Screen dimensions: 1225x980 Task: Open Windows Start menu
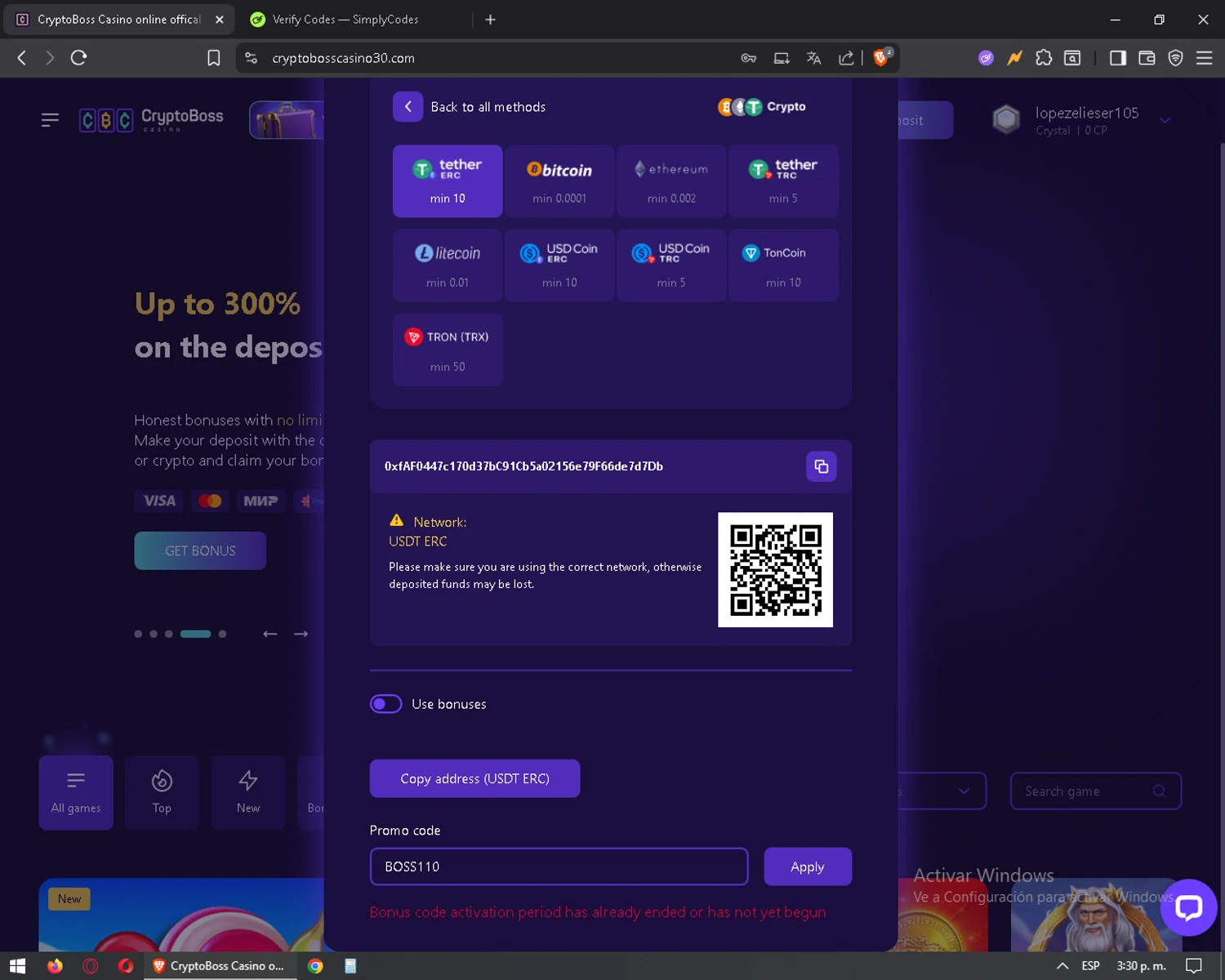coord(18,966)
